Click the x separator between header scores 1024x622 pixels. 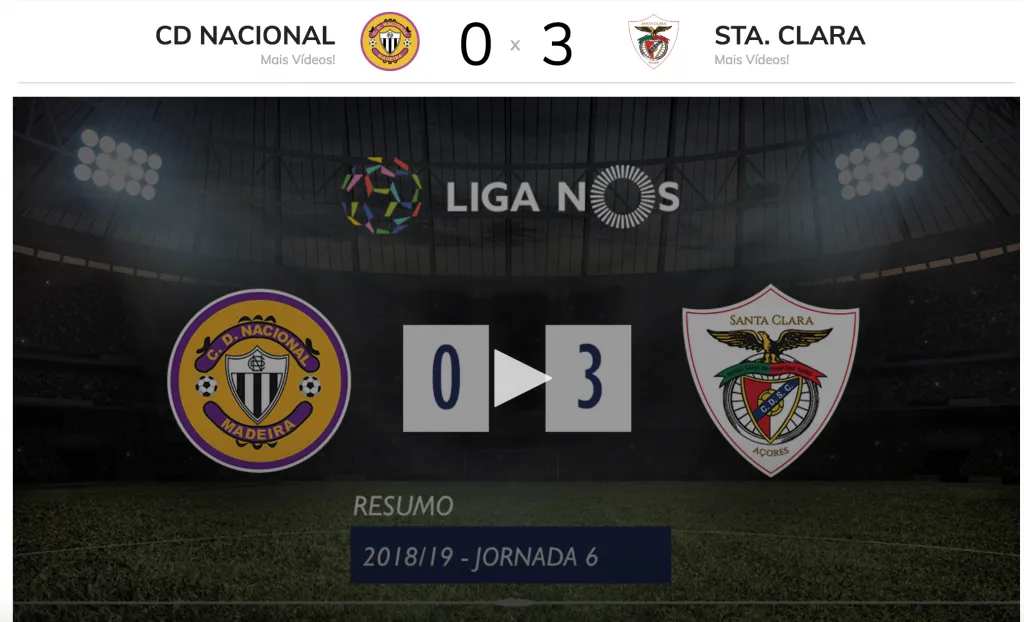(515, 45)
